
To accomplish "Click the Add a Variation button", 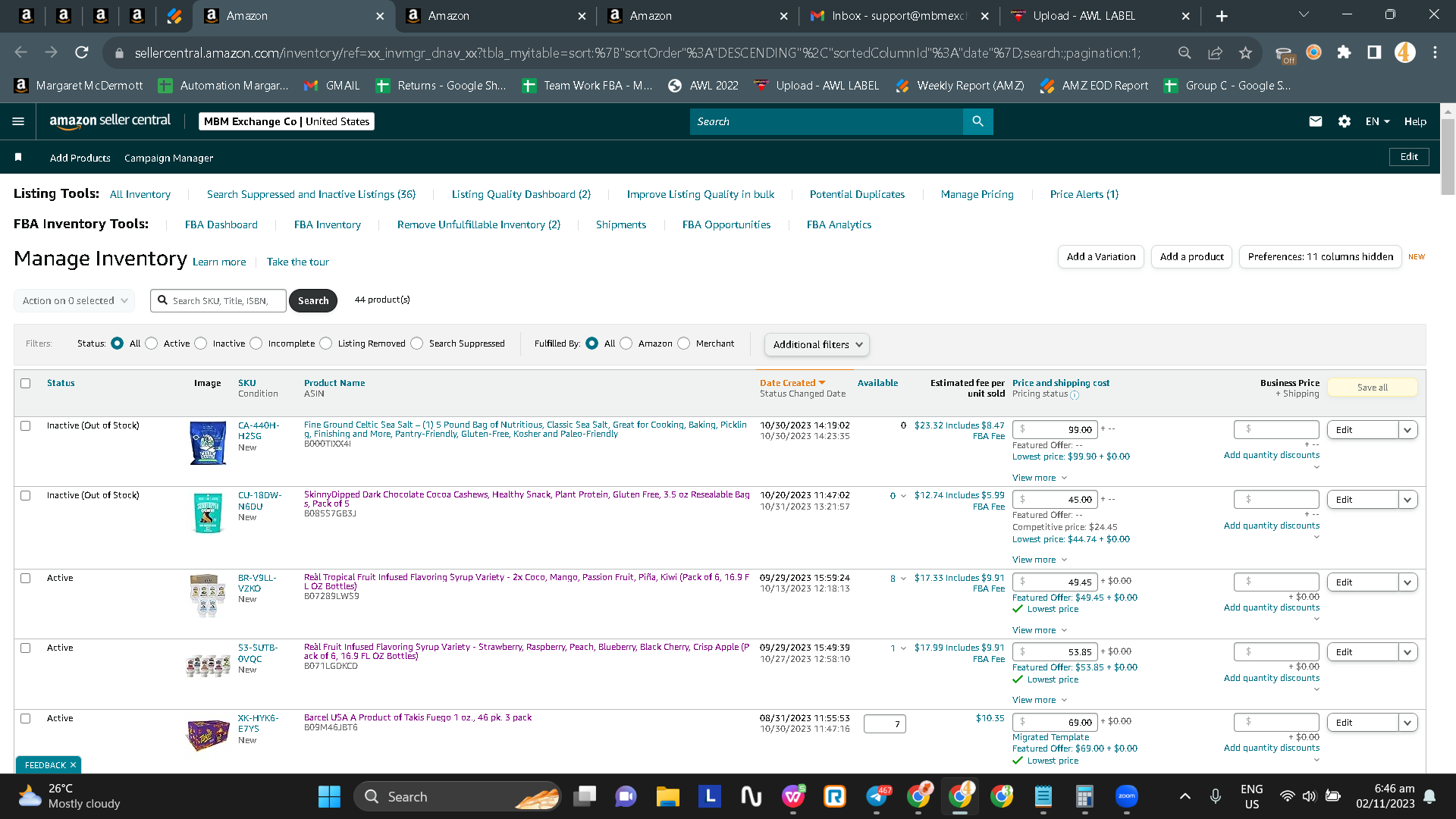I will [1101, 257].
